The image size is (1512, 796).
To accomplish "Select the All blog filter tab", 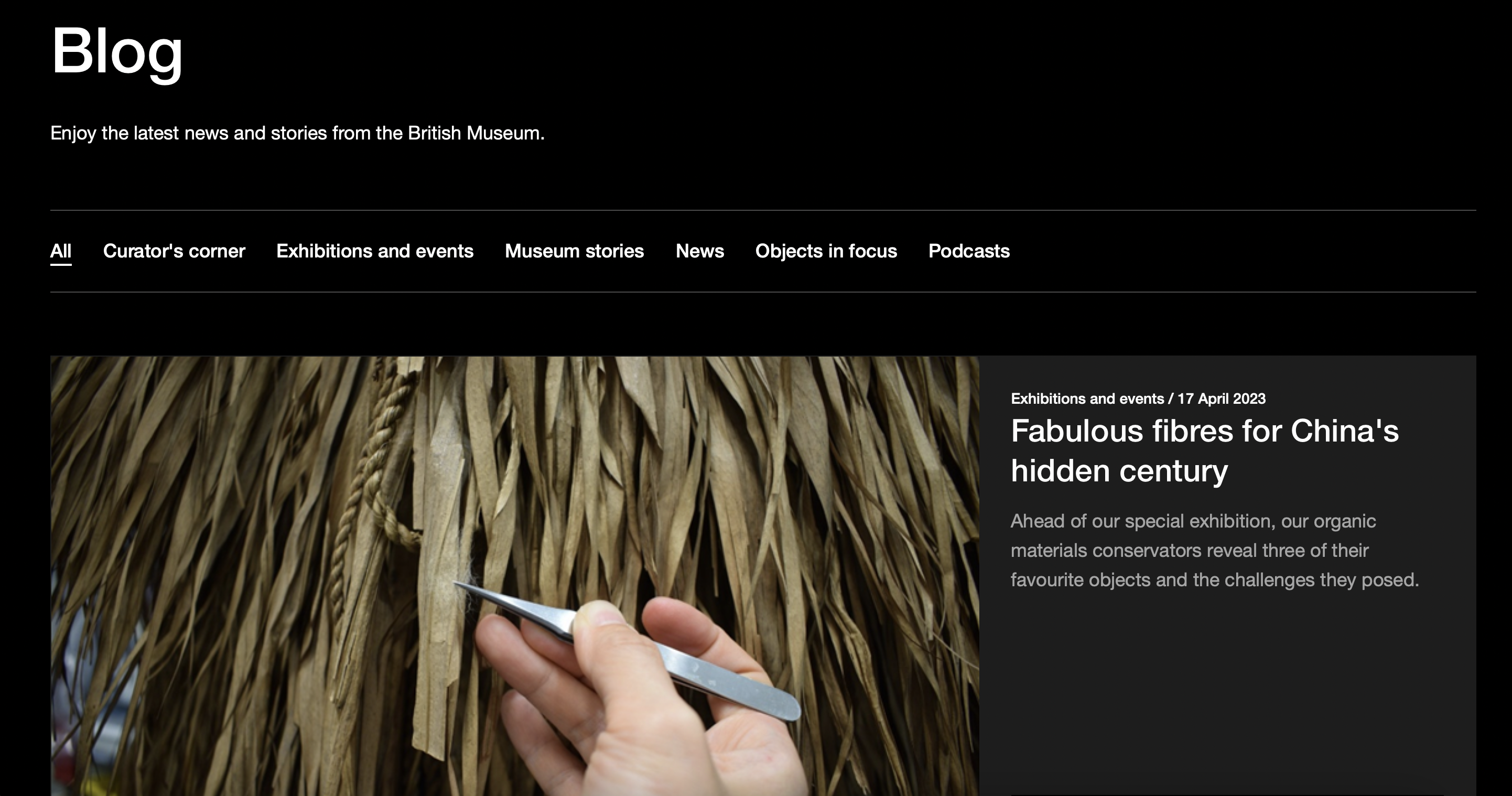I will click(x=60, y=251).
